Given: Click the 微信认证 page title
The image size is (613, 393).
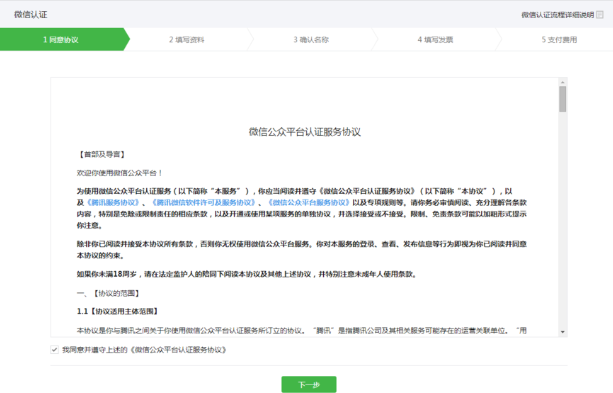Looking at the screenshot, I should 30,14.
